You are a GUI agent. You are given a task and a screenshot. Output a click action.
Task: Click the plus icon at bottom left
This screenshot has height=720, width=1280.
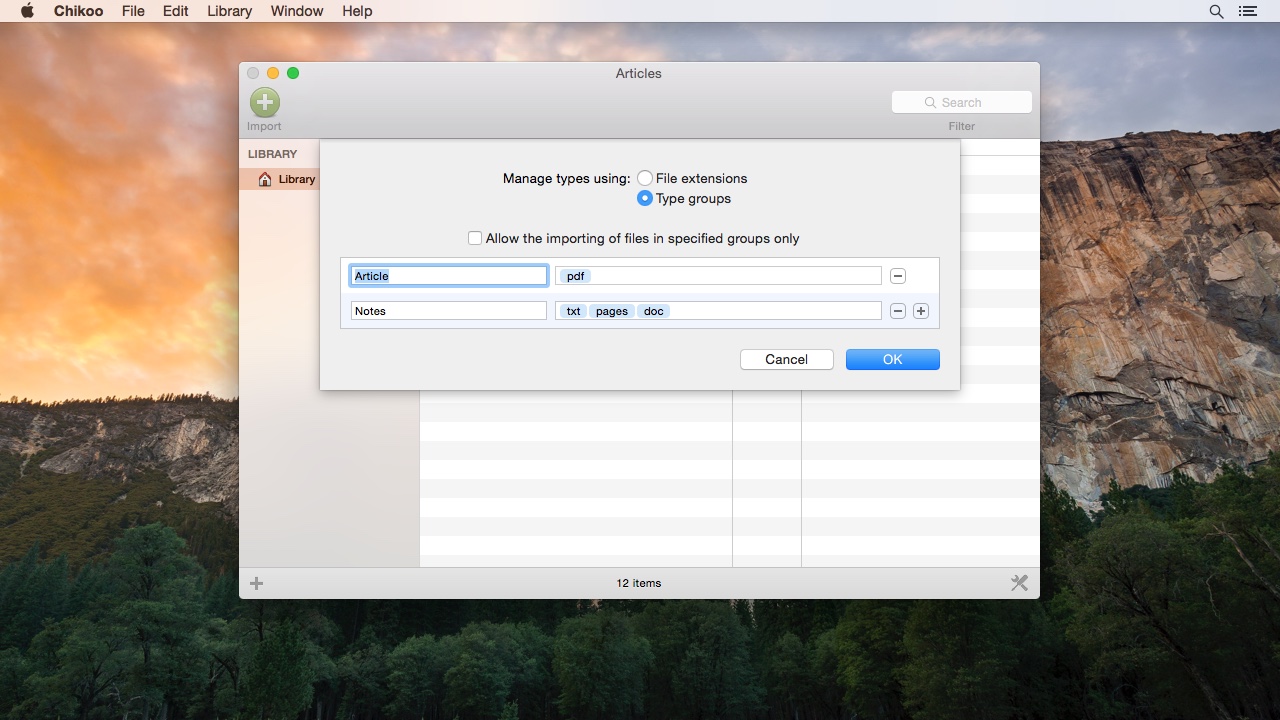257,583
